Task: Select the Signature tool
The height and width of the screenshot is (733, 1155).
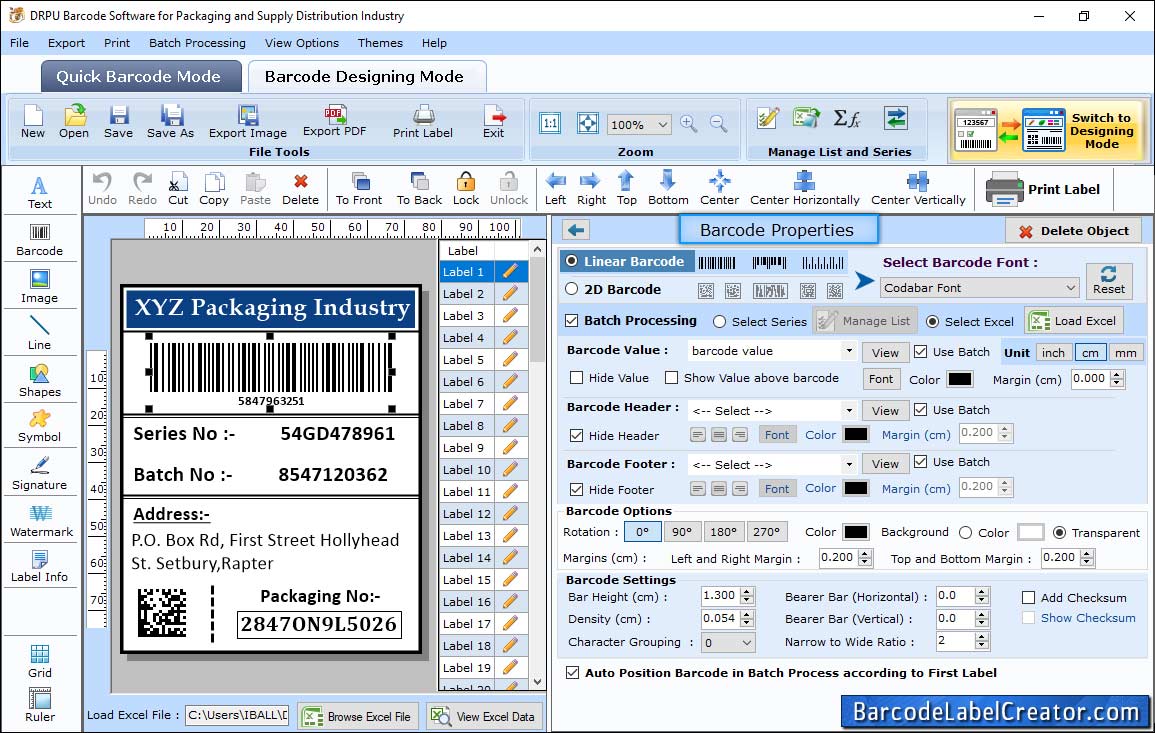Action: 40,474
